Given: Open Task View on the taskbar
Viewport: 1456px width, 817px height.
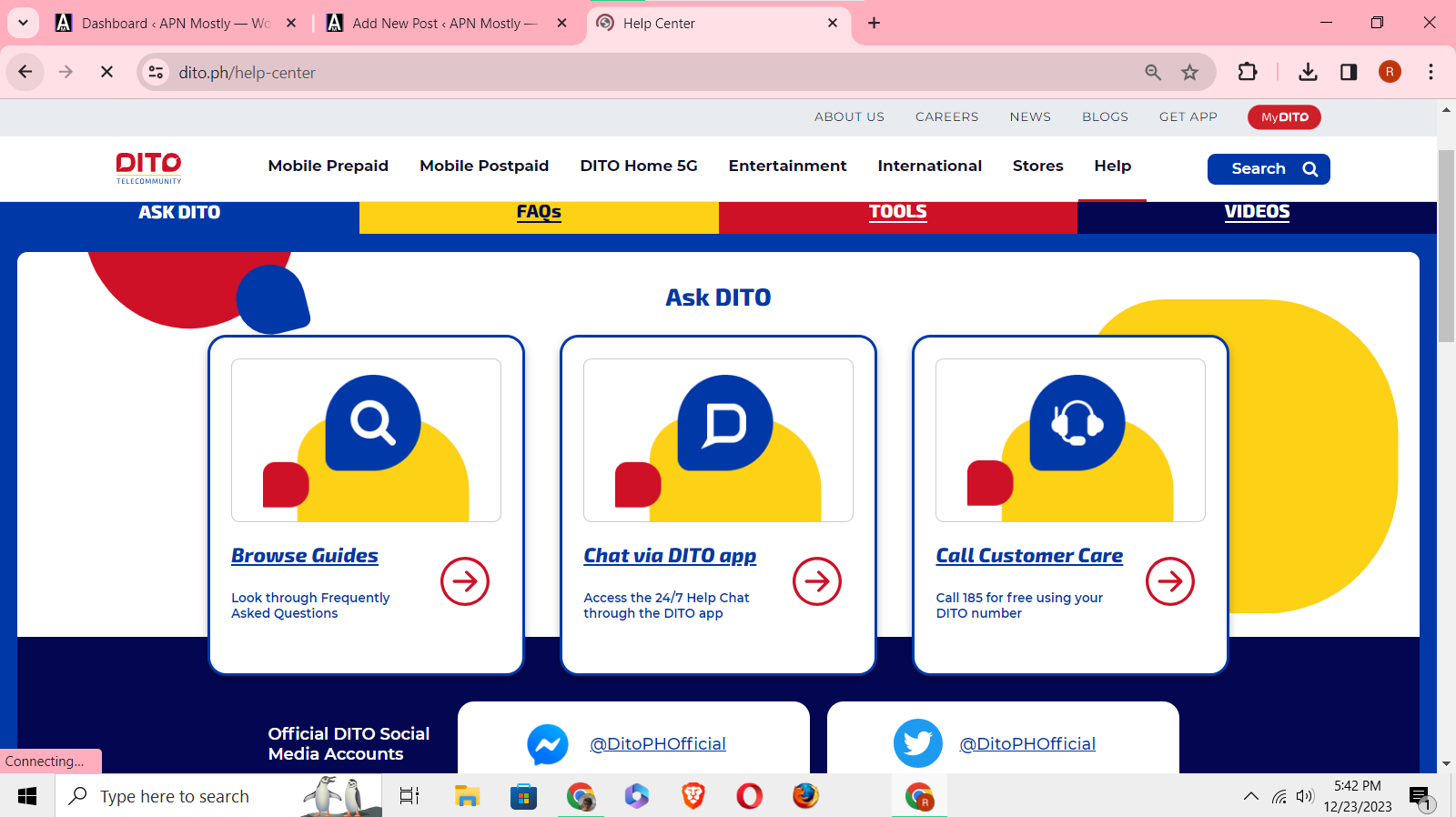Looking at the screenshot, I should tap(409, 796).
